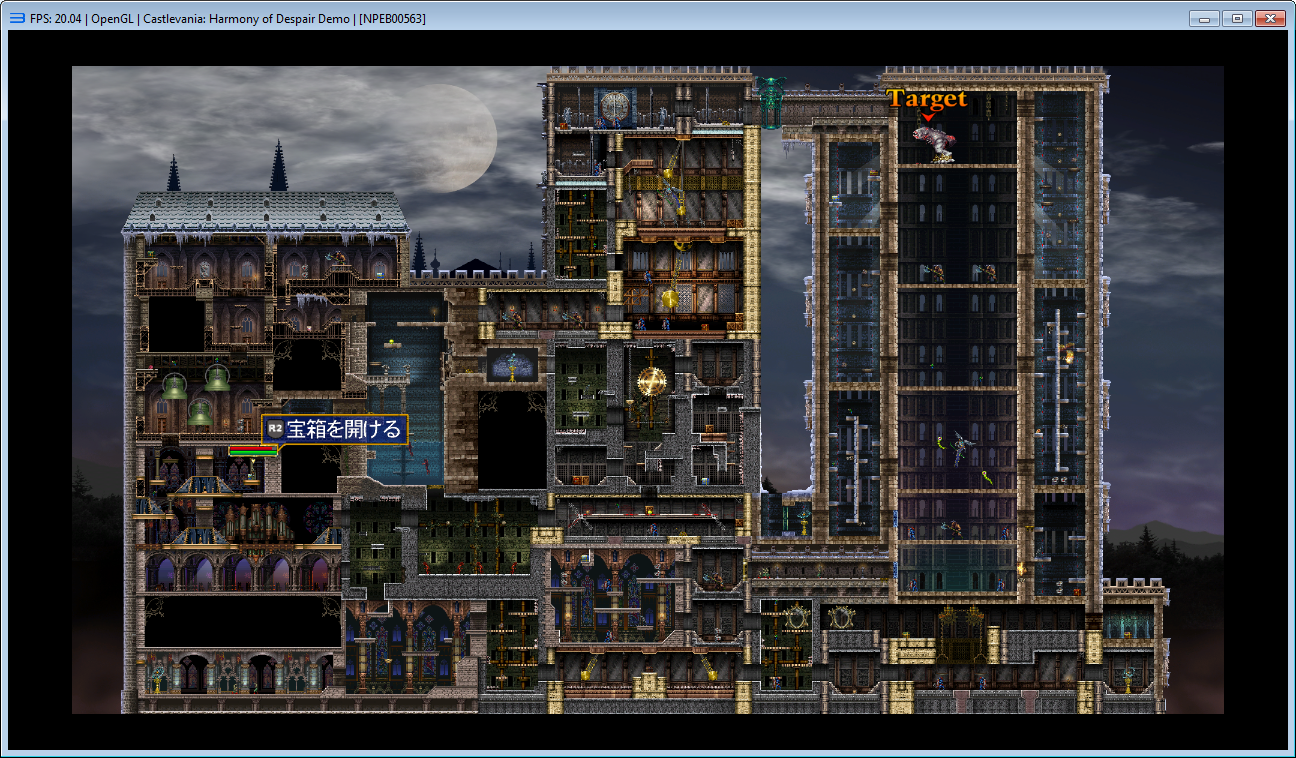Close the emulator window
This screenshot has width=1296, height=758.
coord(1270,18)
